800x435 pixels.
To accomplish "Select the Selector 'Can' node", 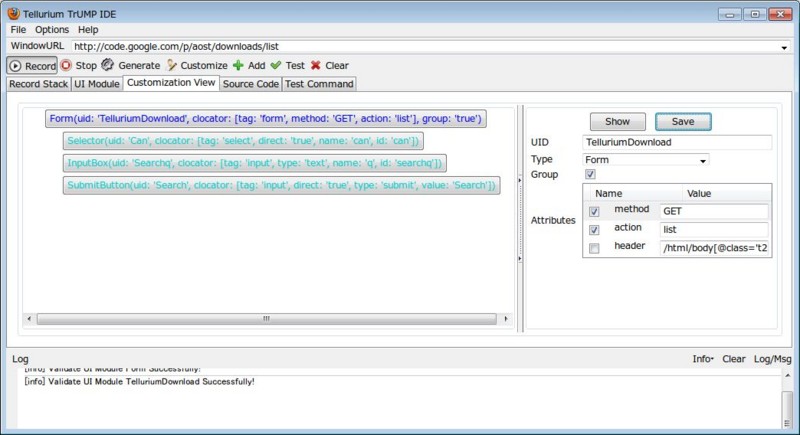I will [243, 141].
